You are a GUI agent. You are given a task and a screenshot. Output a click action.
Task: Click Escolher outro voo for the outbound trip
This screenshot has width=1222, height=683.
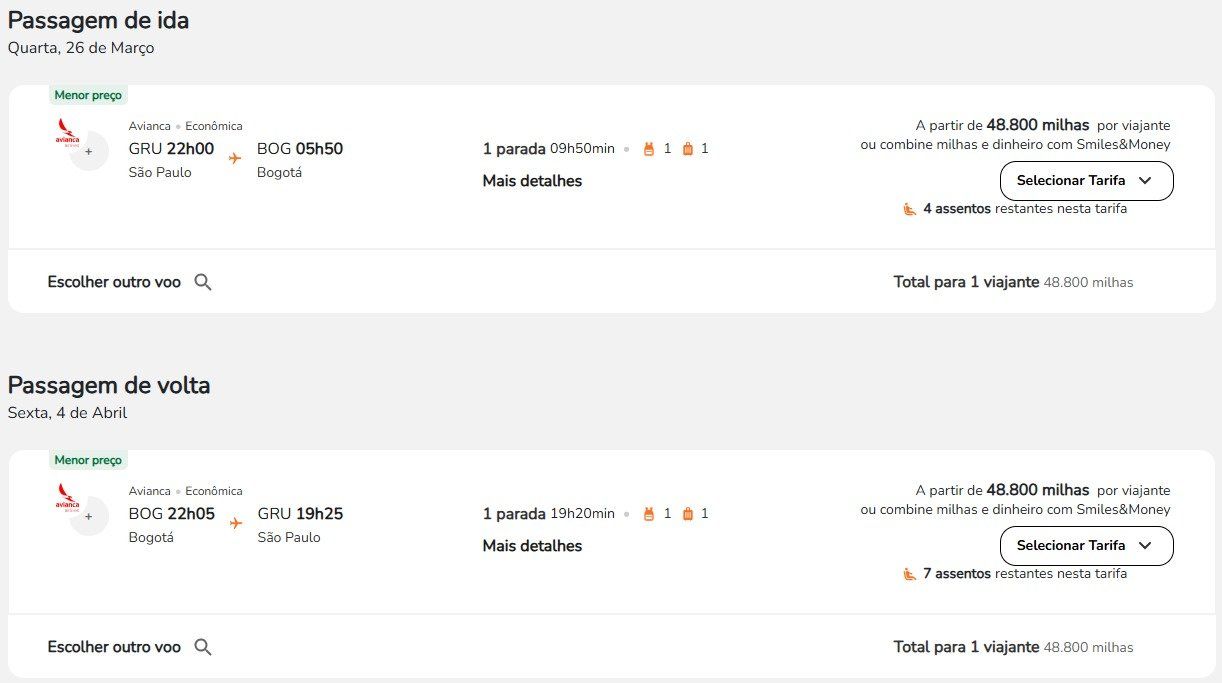(114, 282)
